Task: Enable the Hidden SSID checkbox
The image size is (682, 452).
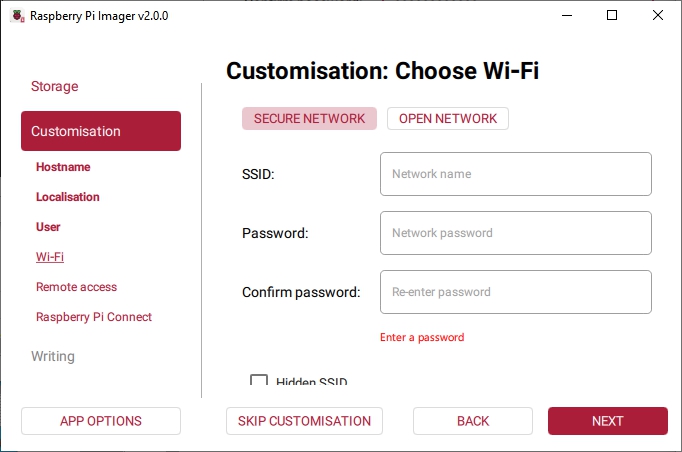Action: pyautogui.click(x=259, y=381)
